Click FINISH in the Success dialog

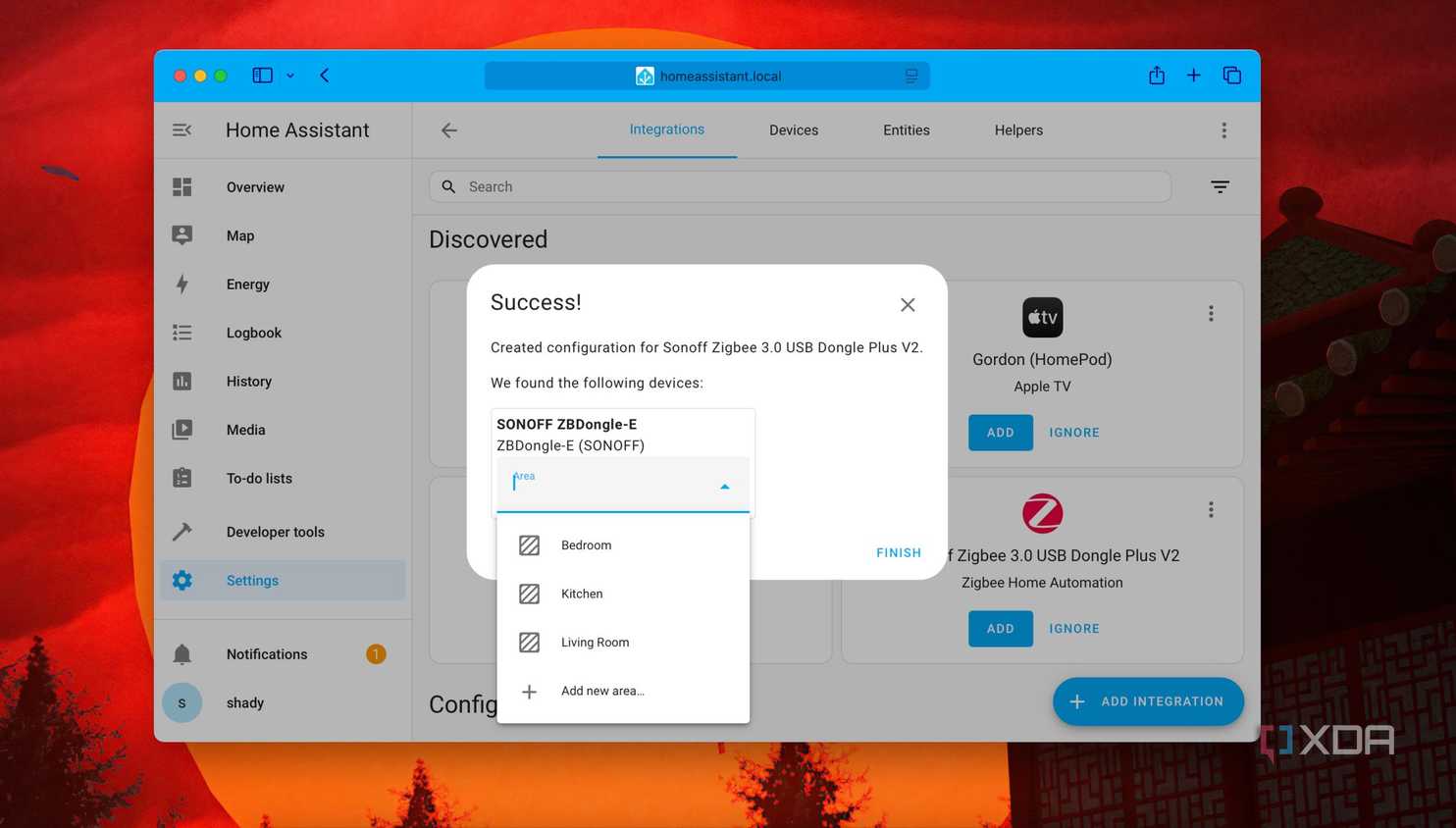coord(899,552)
